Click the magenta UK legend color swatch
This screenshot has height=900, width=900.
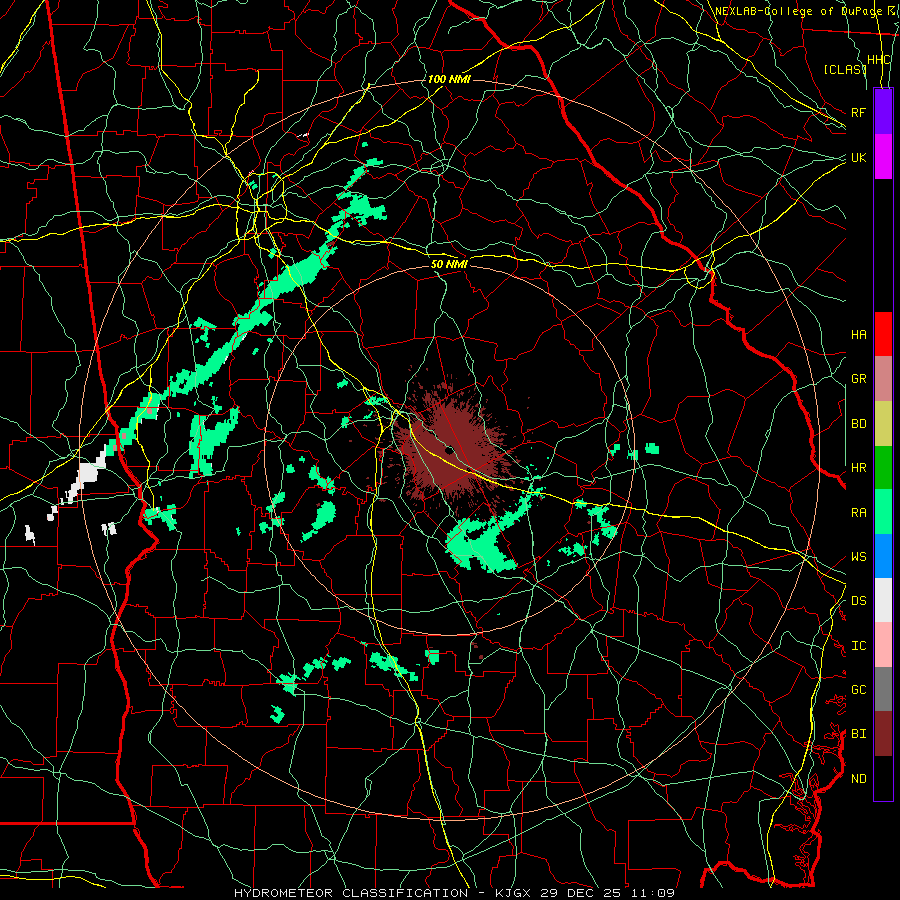point(883,157)
